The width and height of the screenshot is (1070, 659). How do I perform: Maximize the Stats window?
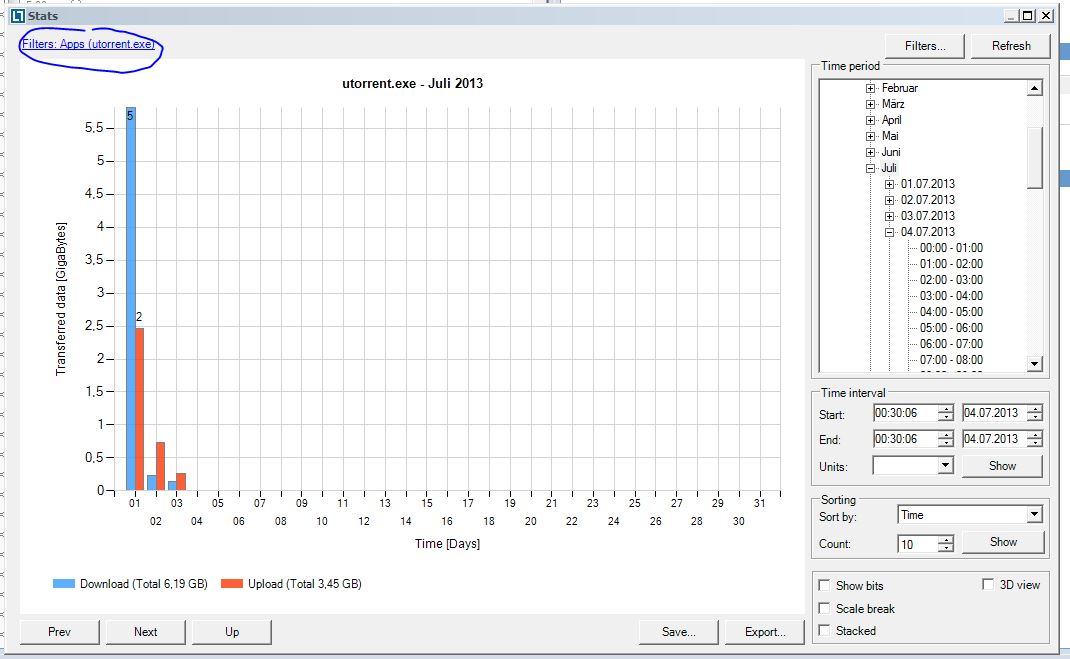point(1028,16)
